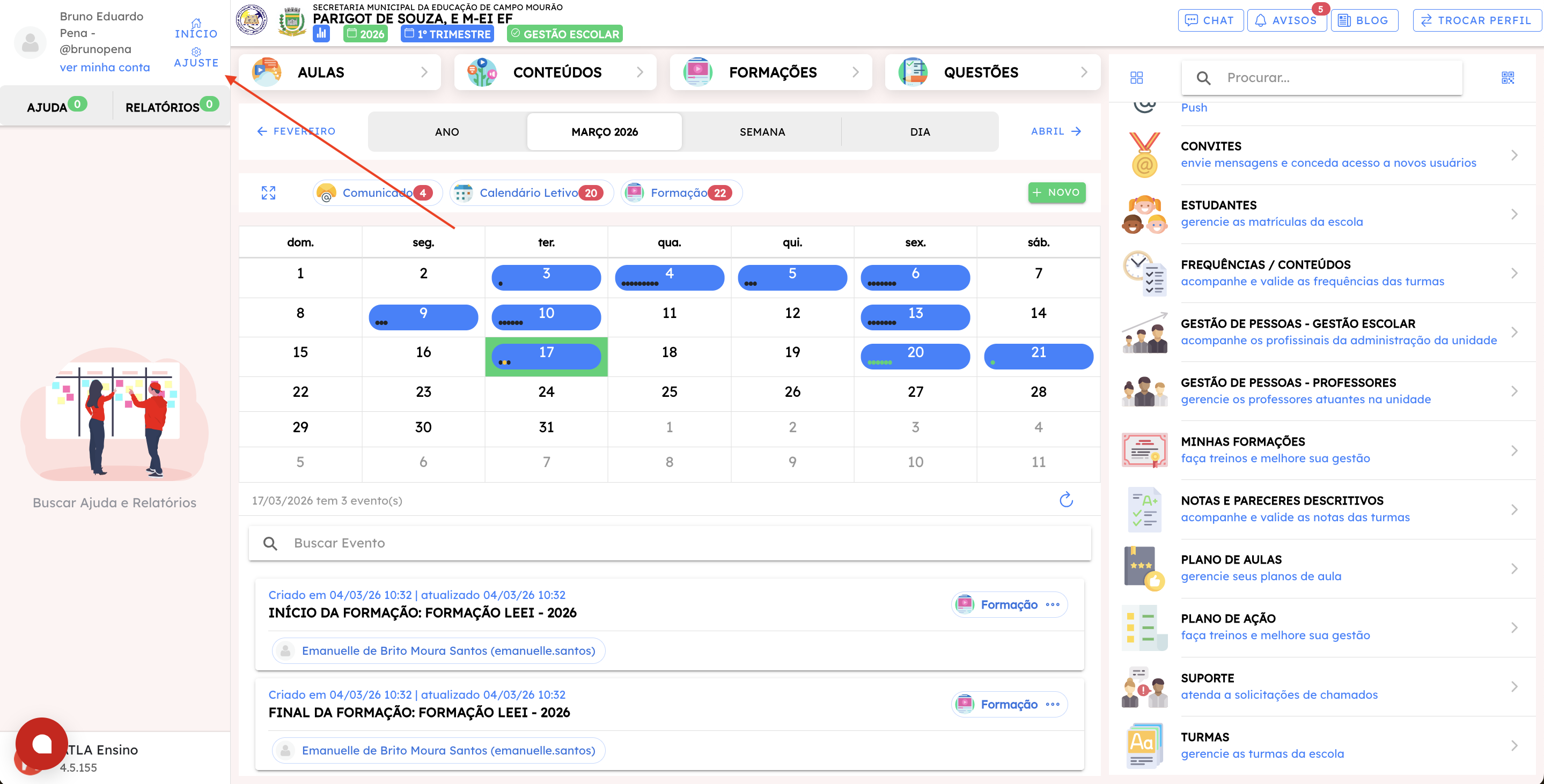The width and height of the screenshot is (1544, 784).
Task: Select March 17 highlighted day
Action: [546, 357]
